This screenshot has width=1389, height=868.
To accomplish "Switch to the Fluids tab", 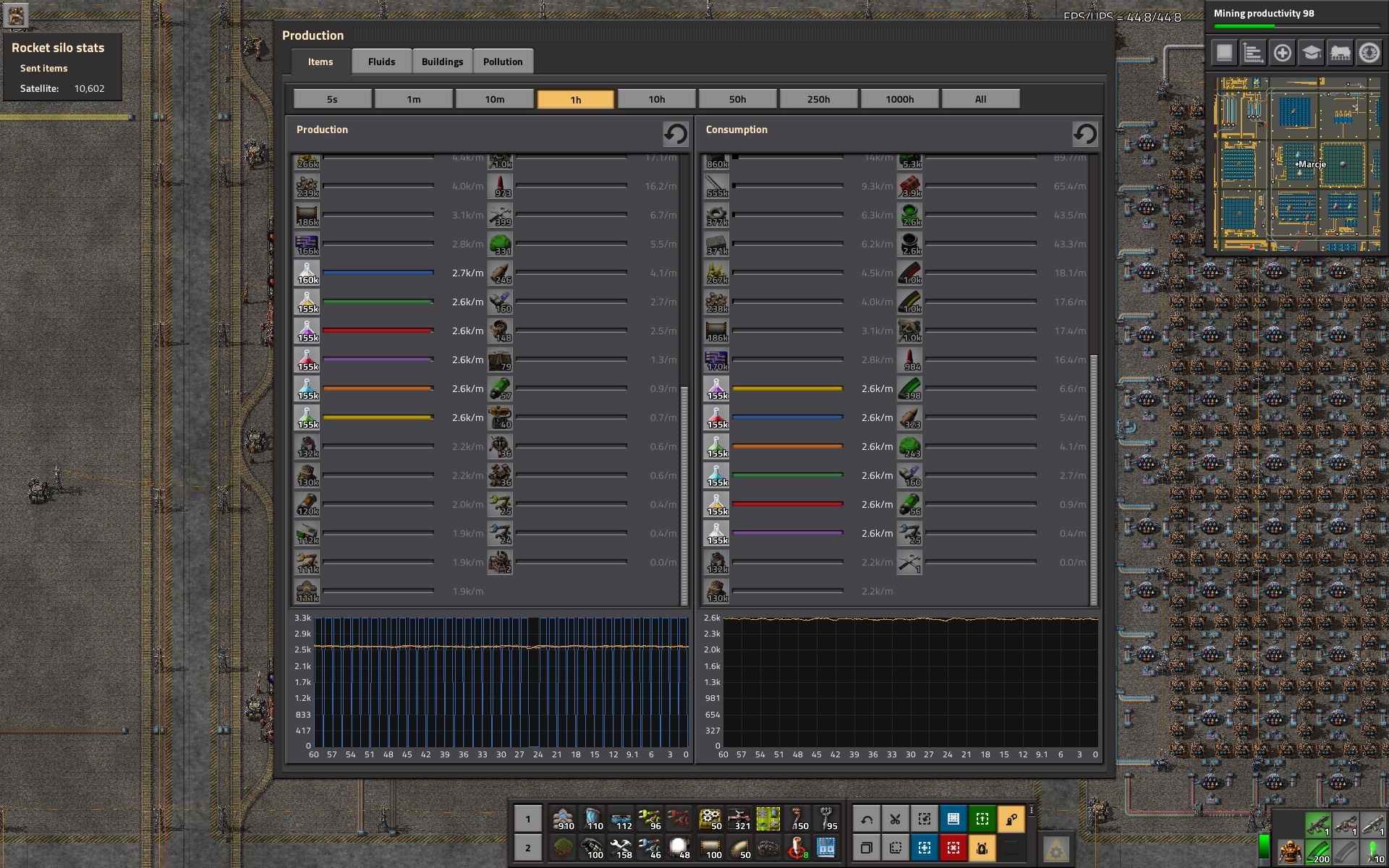I will click(381, 61).
